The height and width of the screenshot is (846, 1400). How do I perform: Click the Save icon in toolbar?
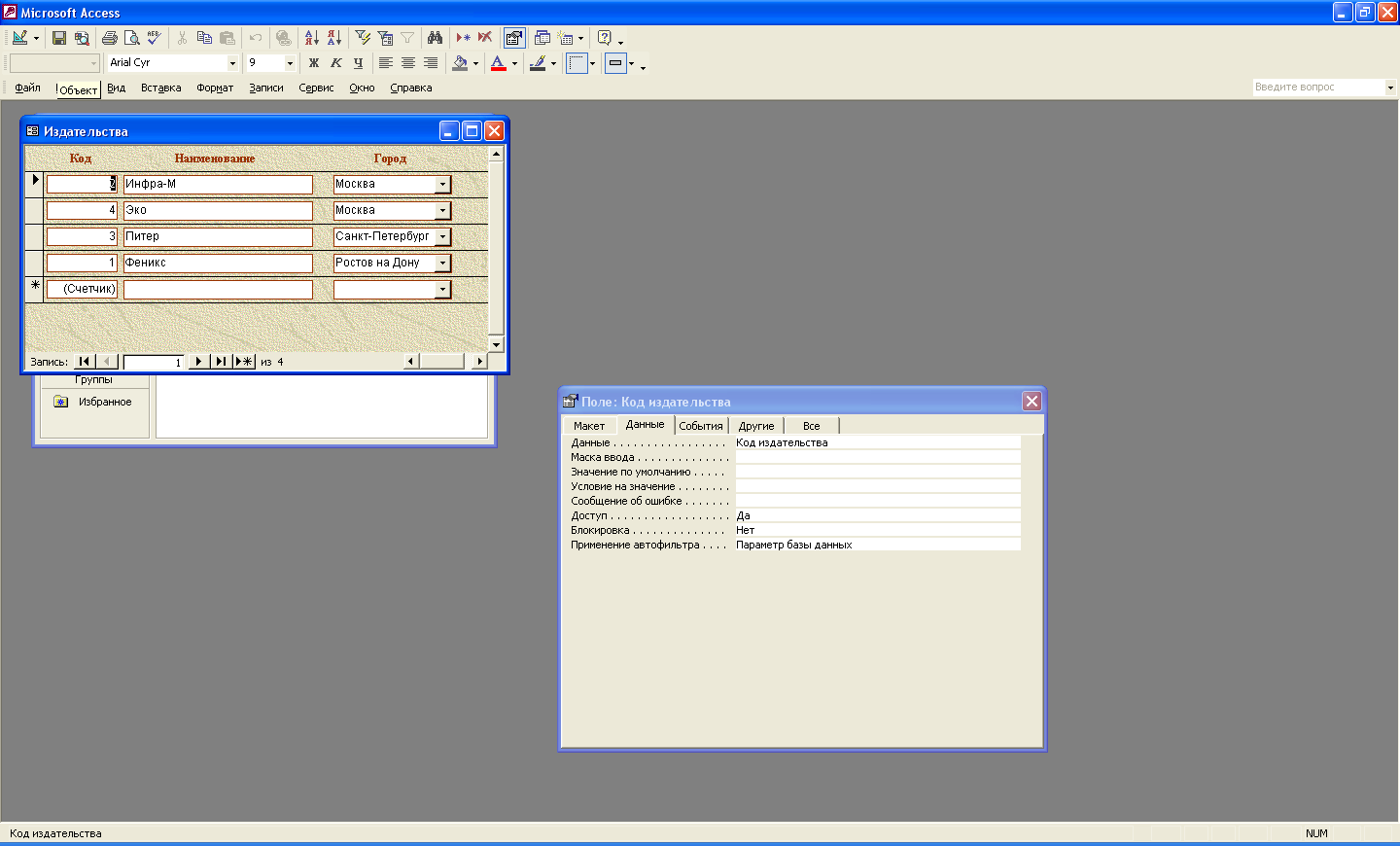pos(59,38)
